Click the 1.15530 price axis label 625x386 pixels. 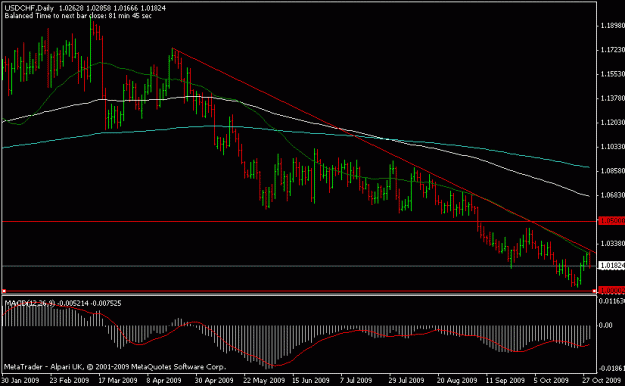(x=612, y=74)
